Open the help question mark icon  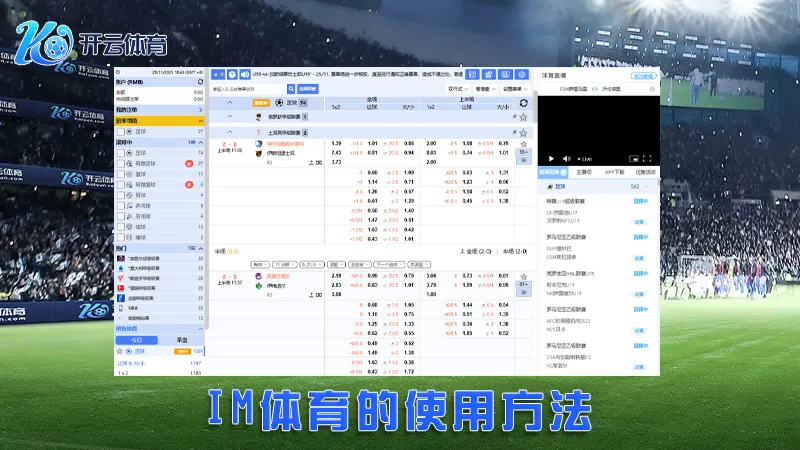point(232,74)
